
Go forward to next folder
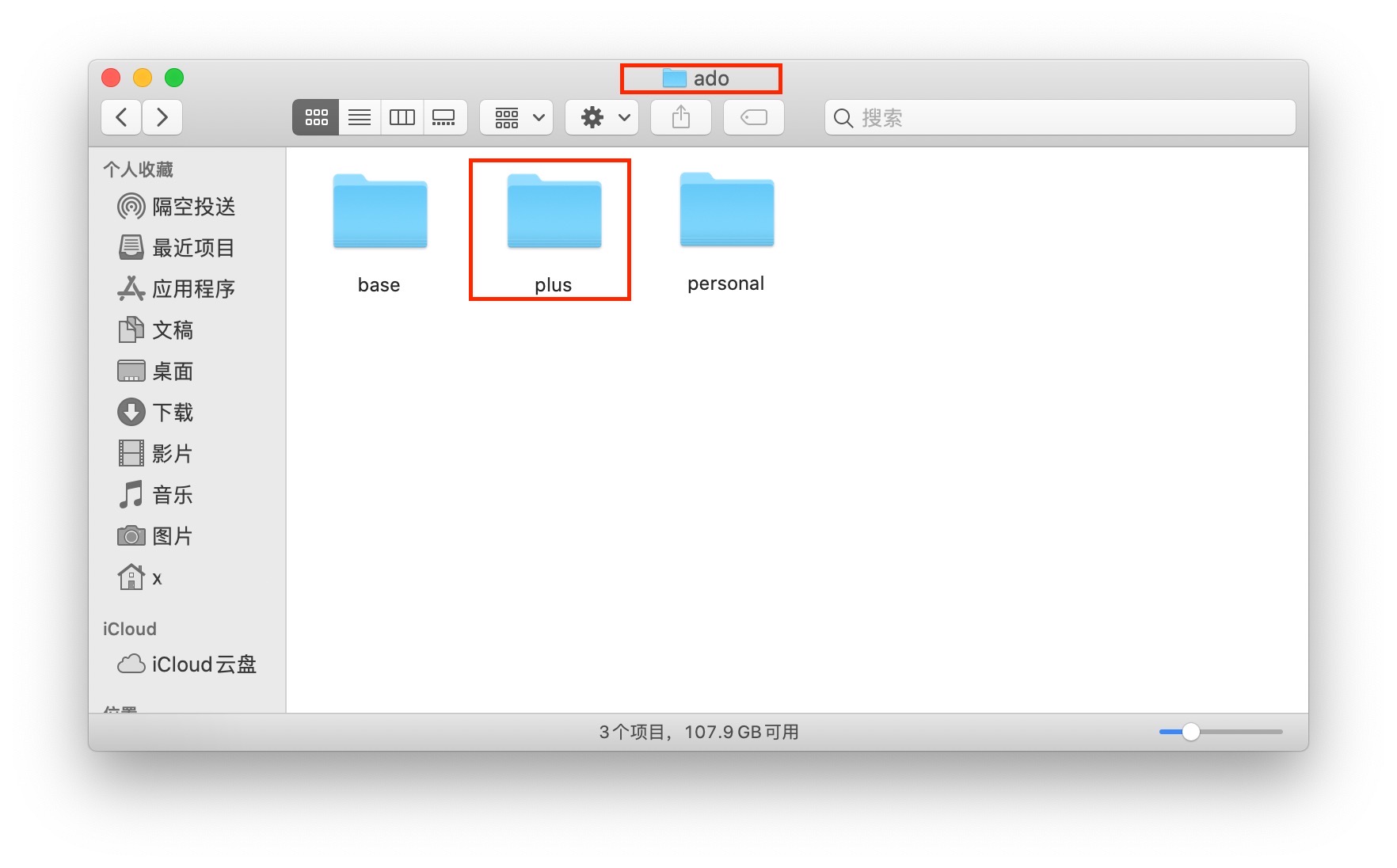[162, 117]
